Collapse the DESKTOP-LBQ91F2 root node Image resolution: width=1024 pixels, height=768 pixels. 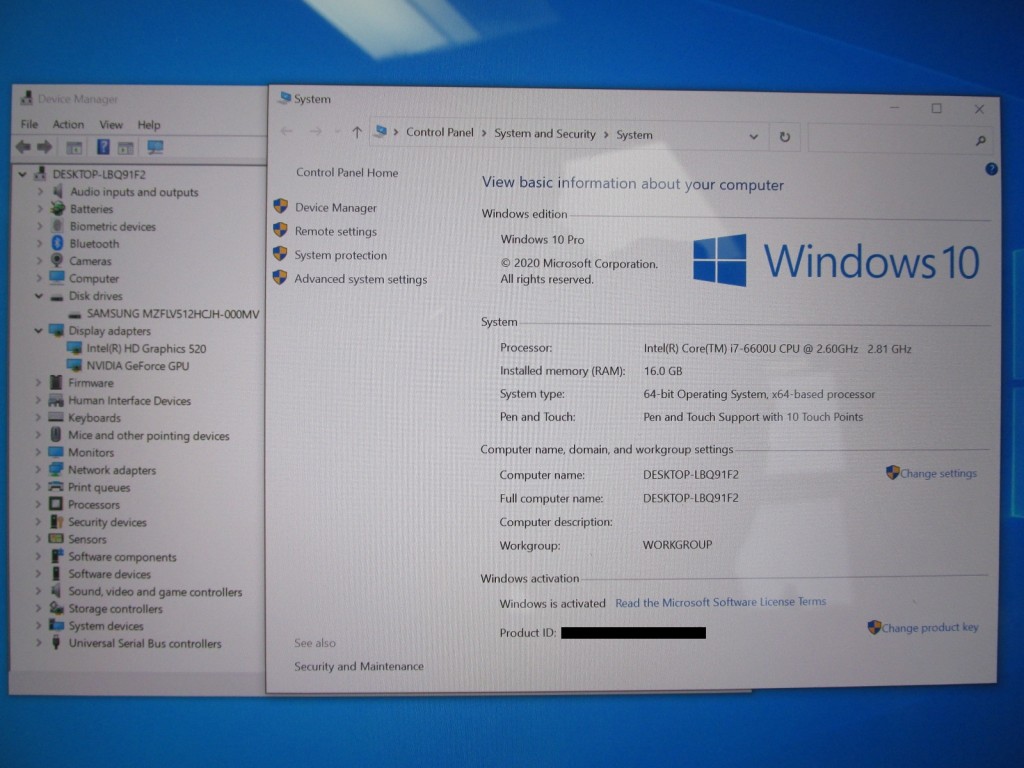(23, 174)
